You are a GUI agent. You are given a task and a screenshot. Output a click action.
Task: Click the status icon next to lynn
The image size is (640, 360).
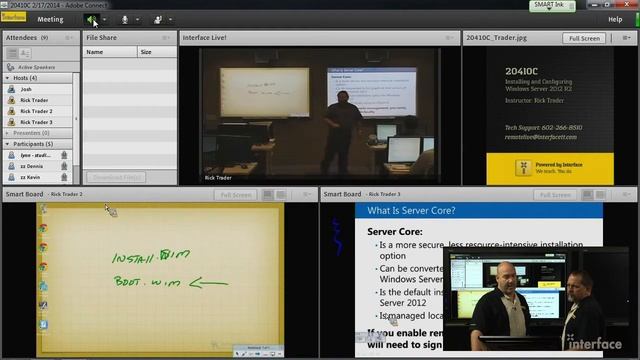point(64,155)
